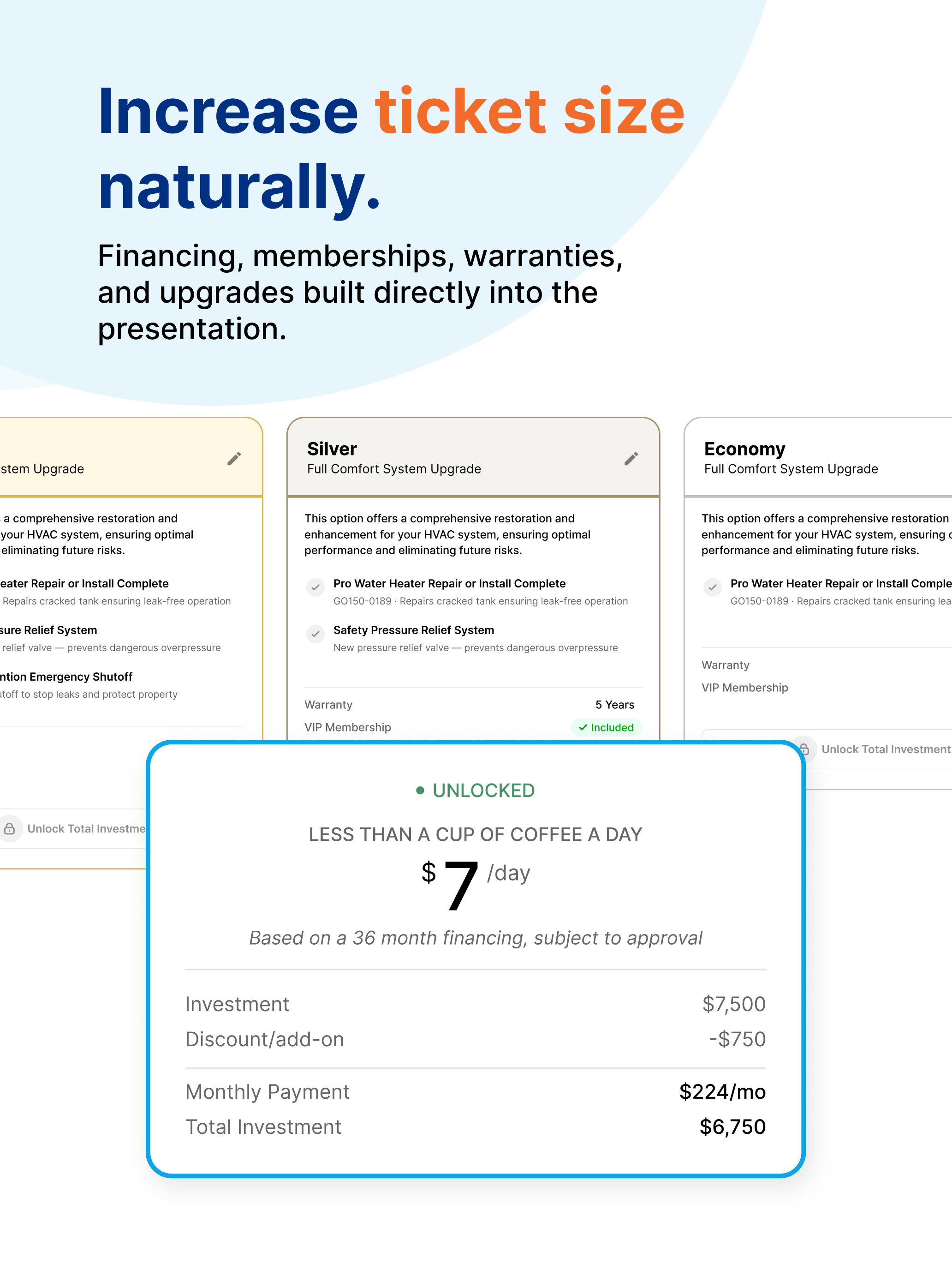Click the gold card 'Emergency Shutoff' item
Viewport: 952px width, 1270px height.
pyautogui.click(x=66, y=677)
